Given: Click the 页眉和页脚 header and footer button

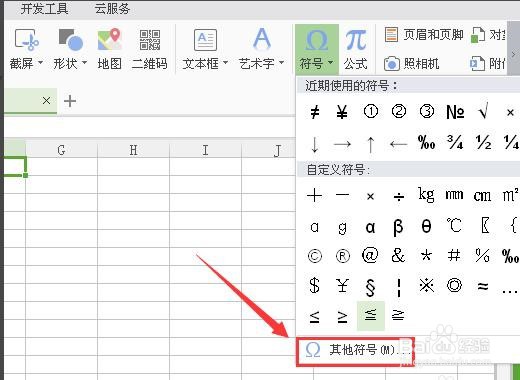Looking at the screenshot, I should click(424, 34).
